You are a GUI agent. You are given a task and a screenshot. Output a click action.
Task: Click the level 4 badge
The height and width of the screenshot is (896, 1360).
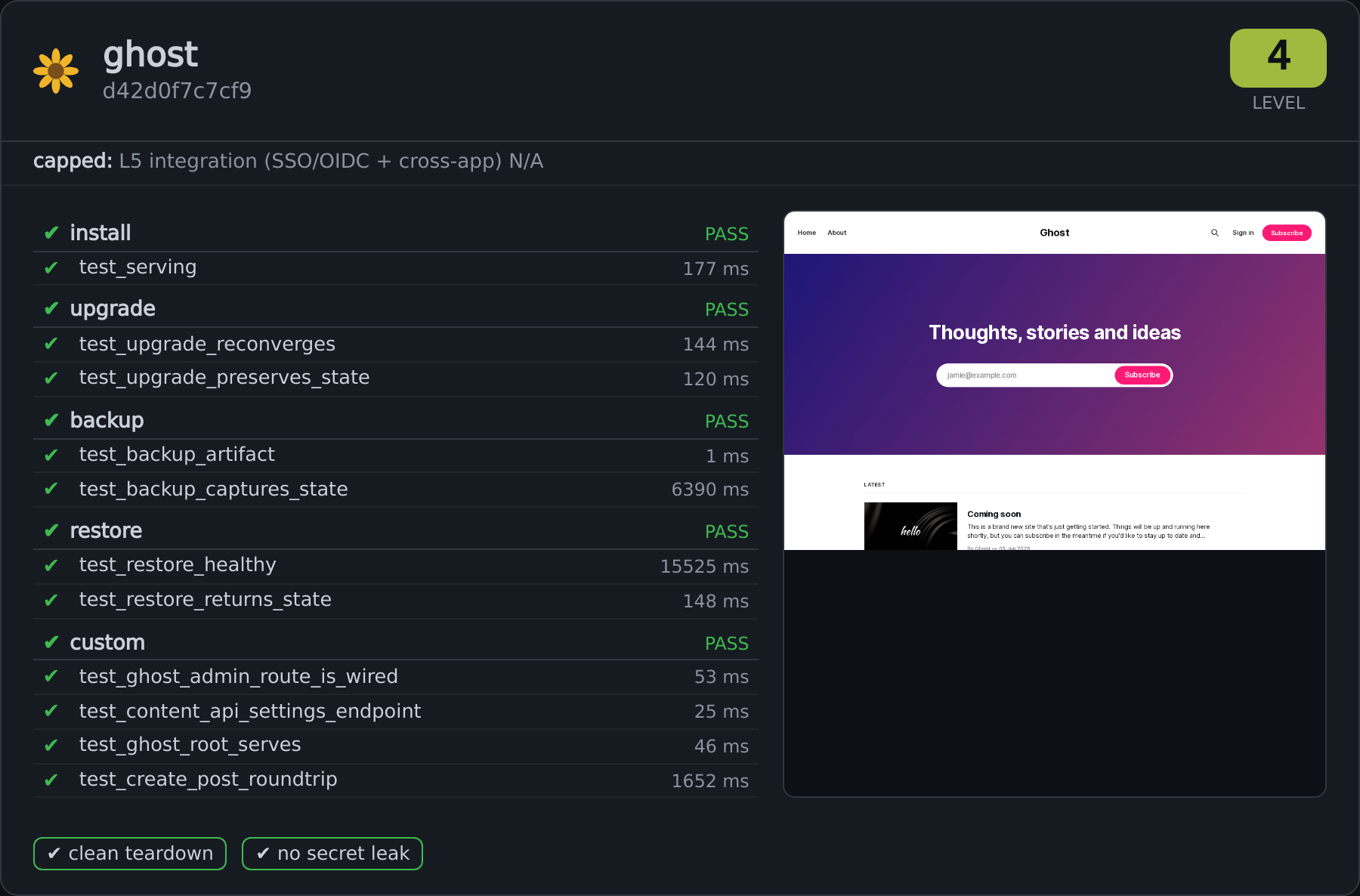[1278, 58]
